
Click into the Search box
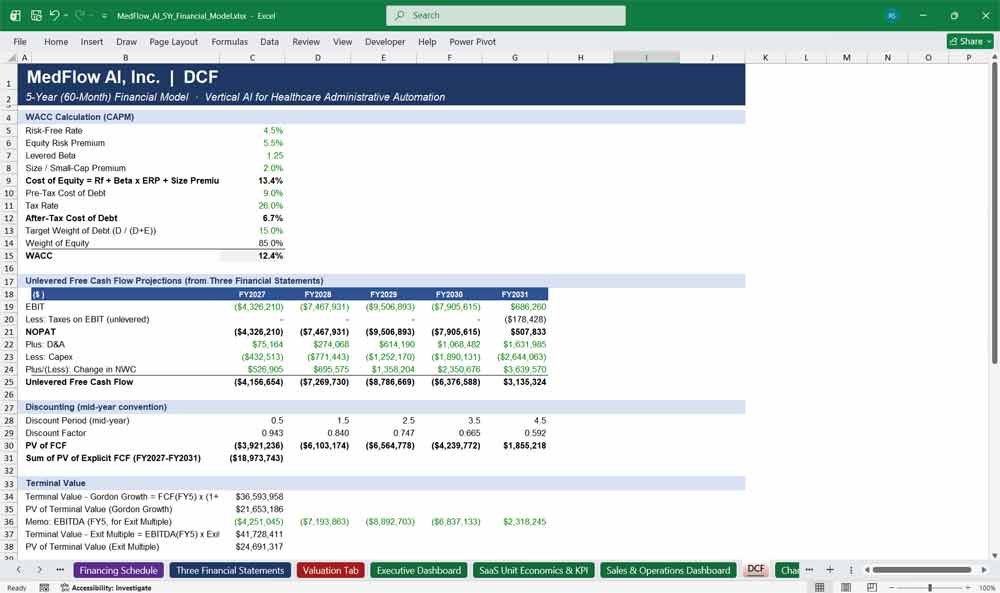(506, 15)
